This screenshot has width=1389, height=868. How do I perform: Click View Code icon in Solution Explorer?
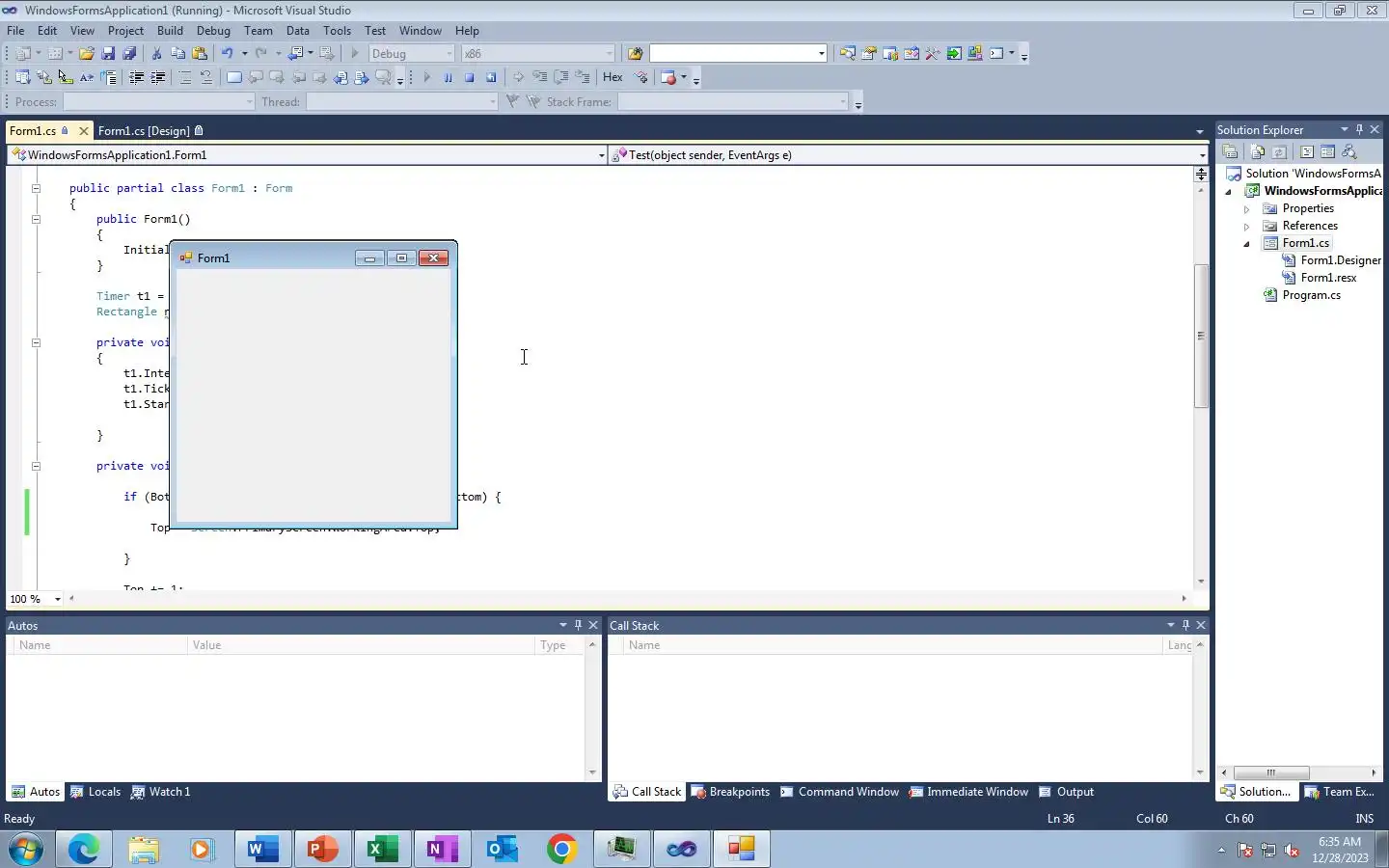pyautogui.click(x=1307, y=151)
